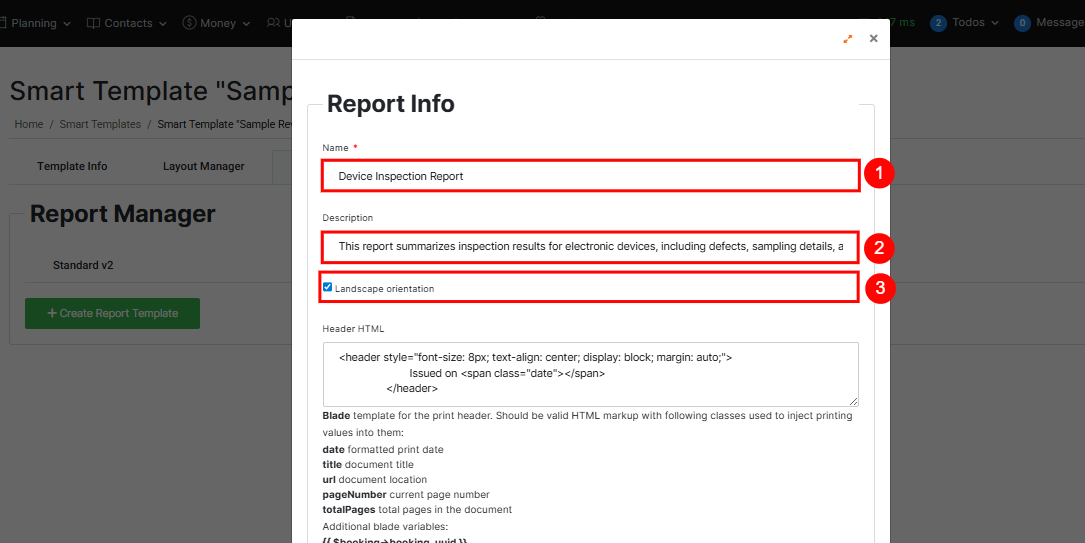Expand the Planning dropdown arrow

click(x=67, y=23)
